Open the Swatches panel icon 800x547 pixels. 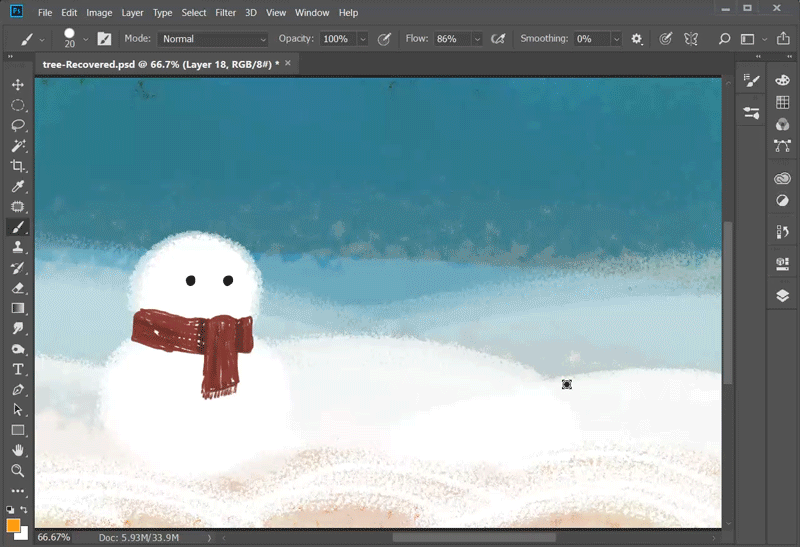782,103
